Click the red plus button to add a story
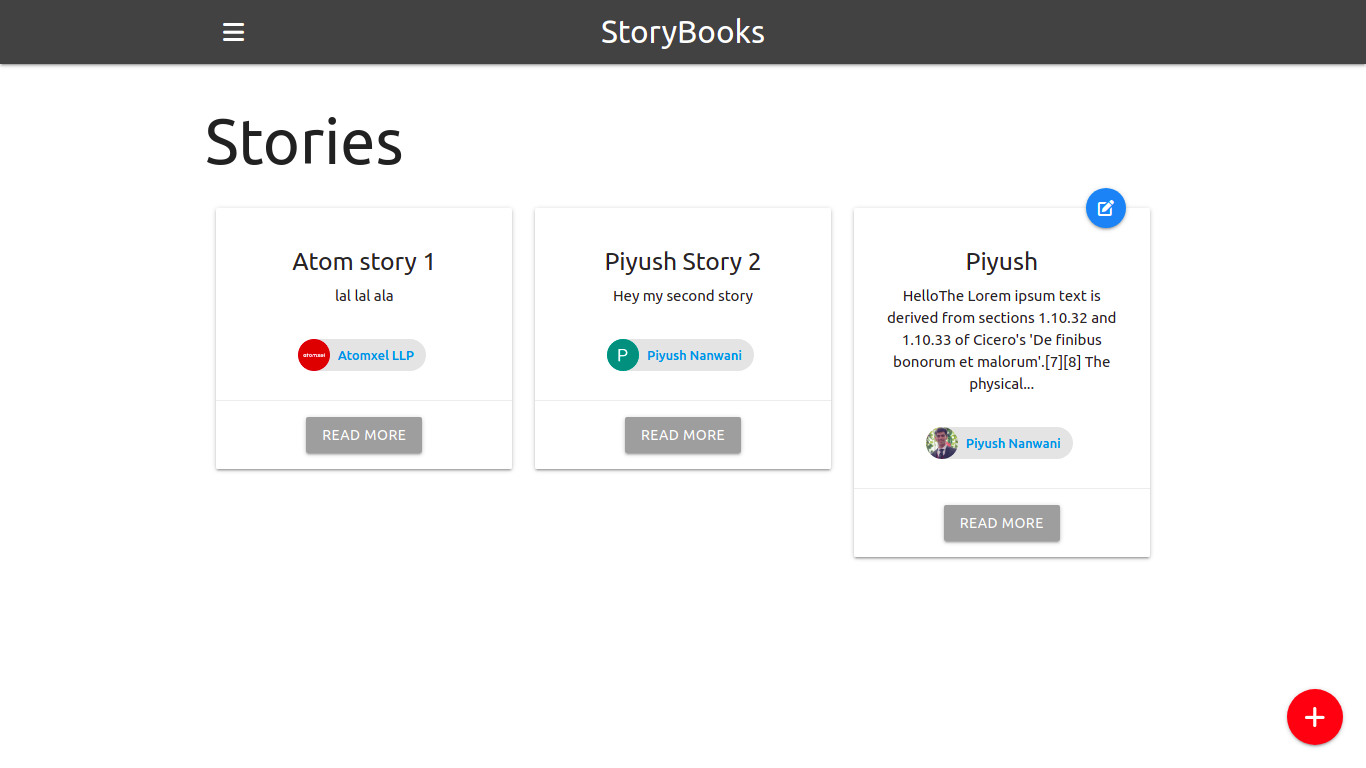 coord(1314,717)
